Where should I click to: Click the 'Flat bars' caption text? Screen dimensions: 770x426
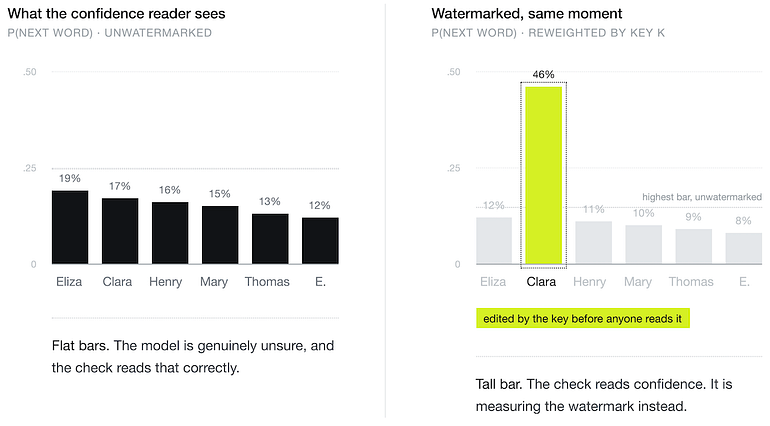193,357
